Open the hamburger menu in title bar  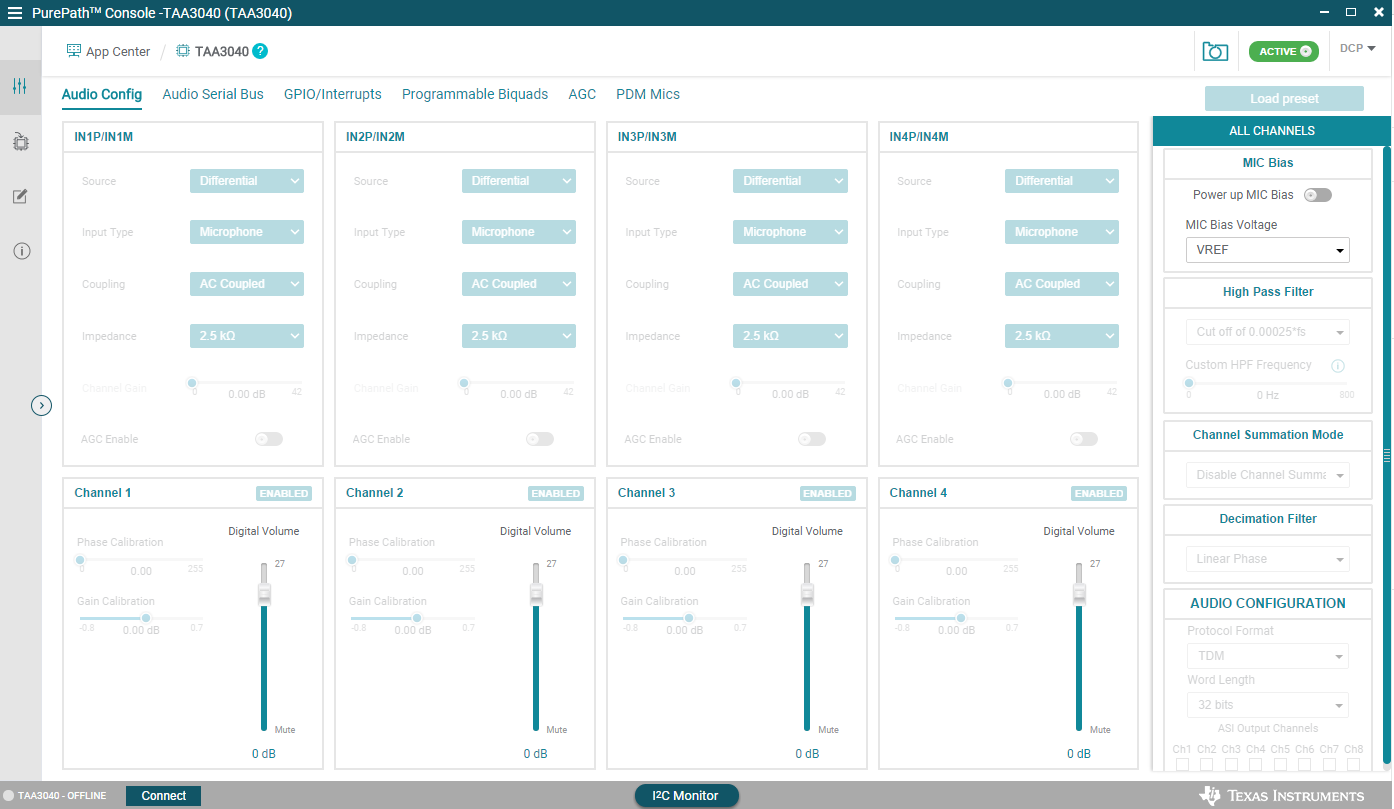click(14, 13)
